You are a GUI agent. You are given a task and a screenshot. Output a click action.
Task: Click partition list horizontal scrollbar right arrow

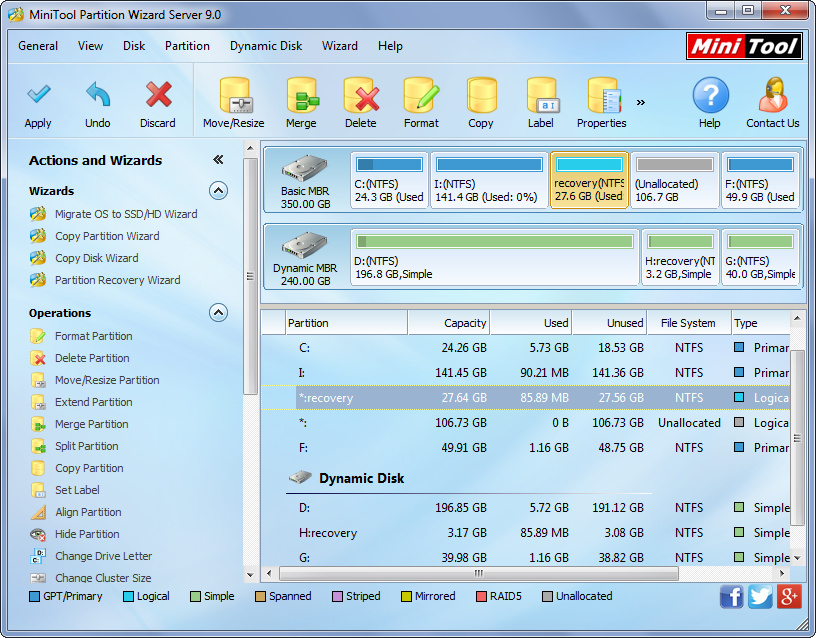pyautogui.click(x=782, y=573)
